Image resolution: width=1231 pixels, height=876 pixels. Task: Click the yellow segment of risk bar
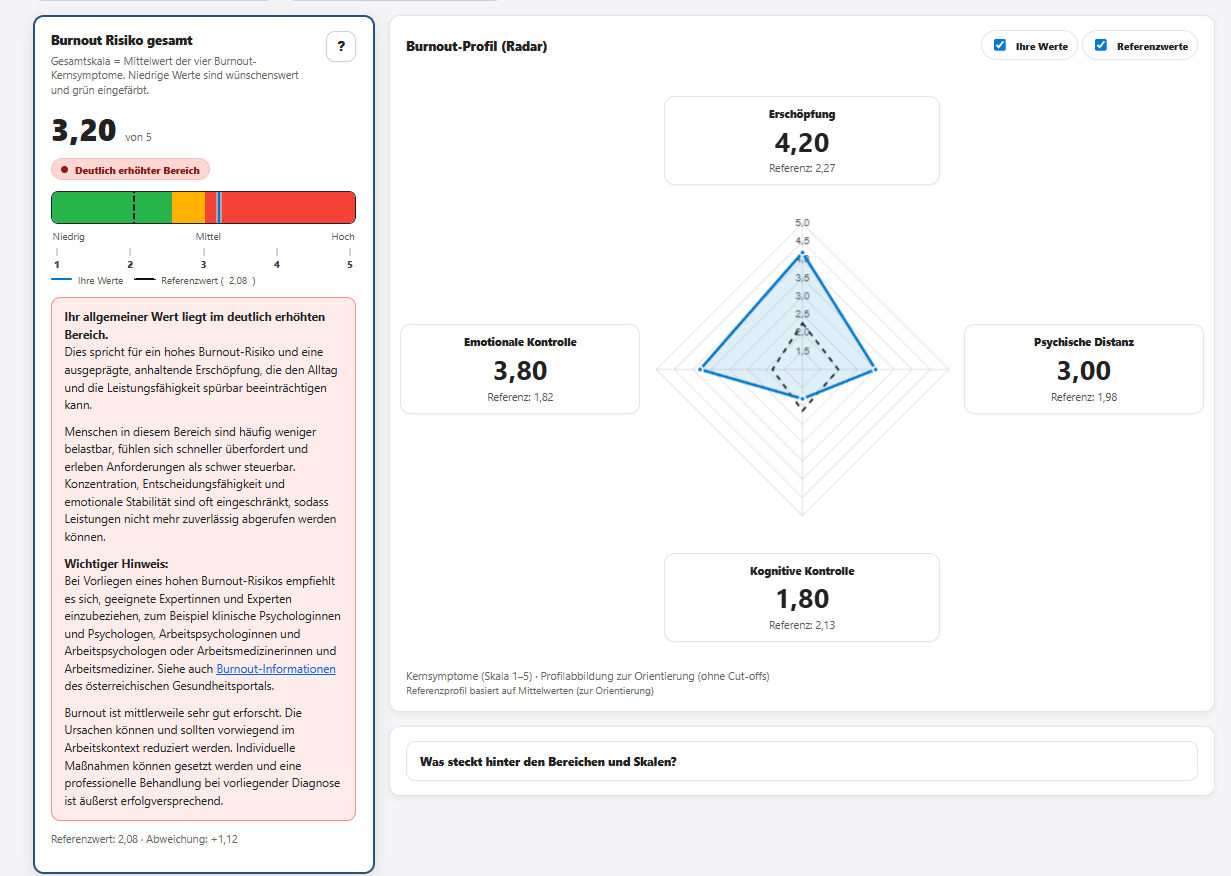point(188,207)
